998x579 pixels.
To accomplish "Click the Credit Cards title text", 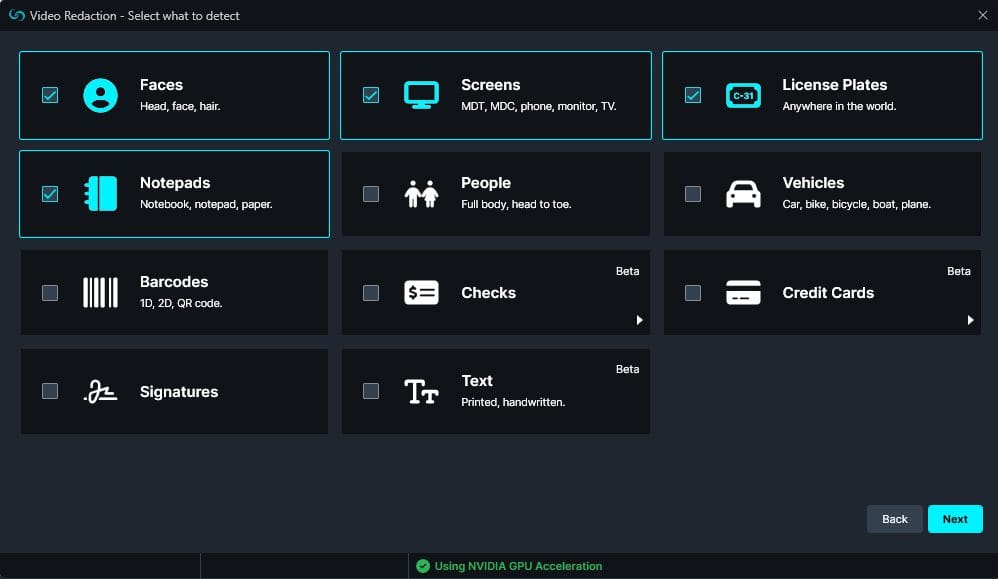I will [828, 293].
